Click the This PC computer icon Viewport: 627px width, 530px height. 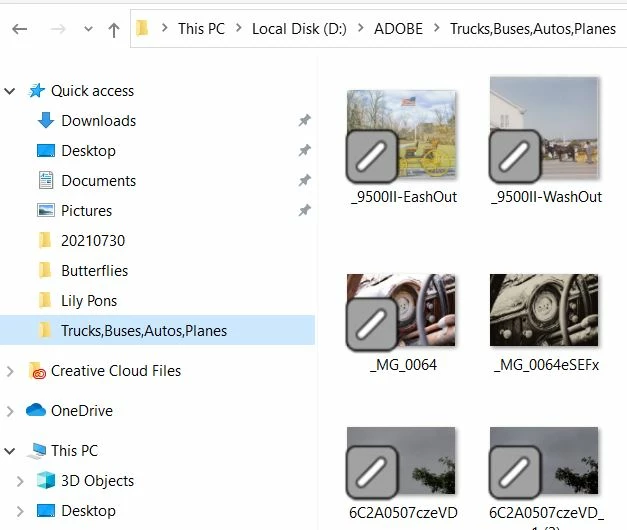point(37,451)
